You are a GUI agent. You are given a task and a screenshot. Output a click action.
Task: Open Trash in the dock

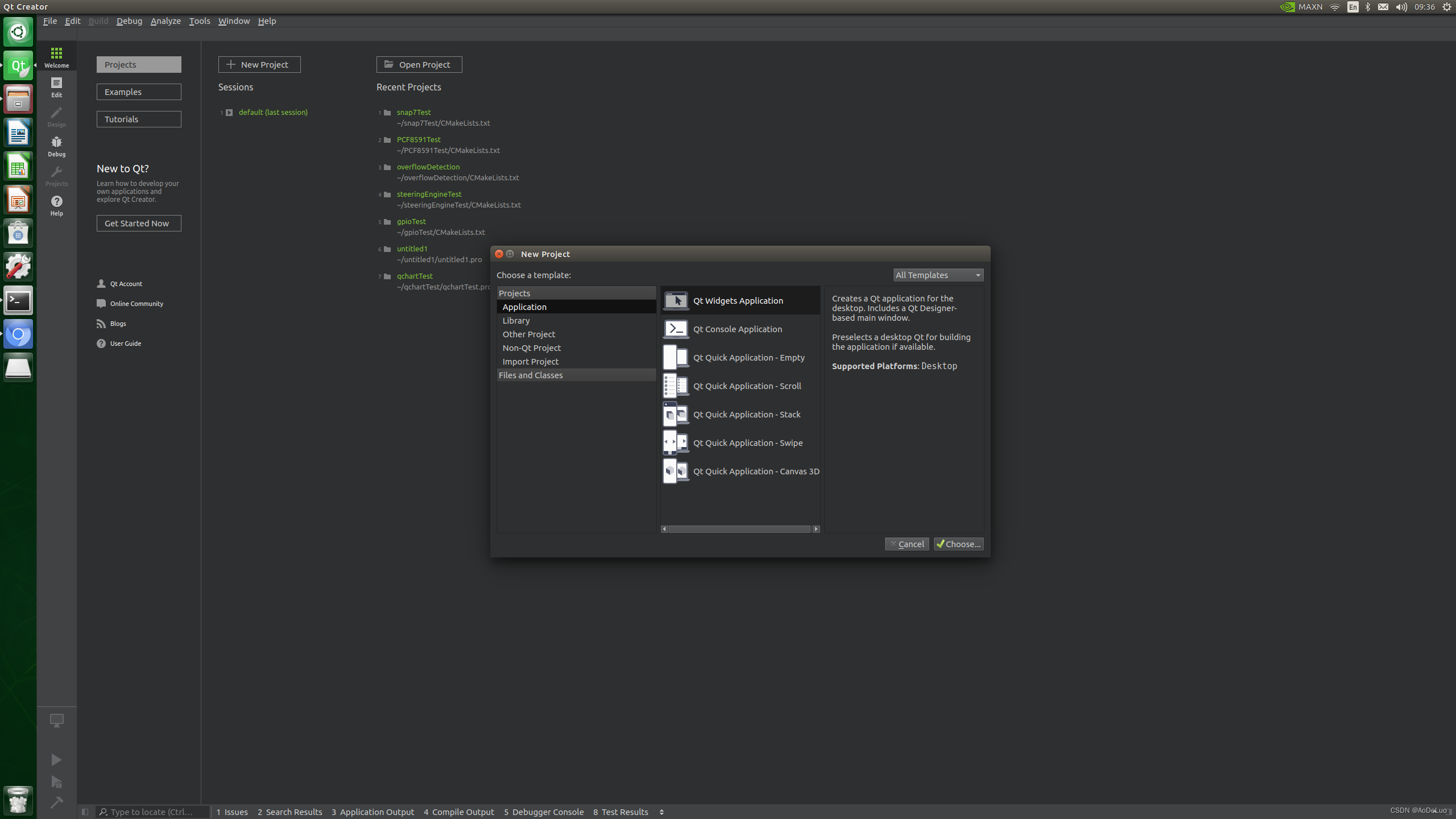[18, 800]
